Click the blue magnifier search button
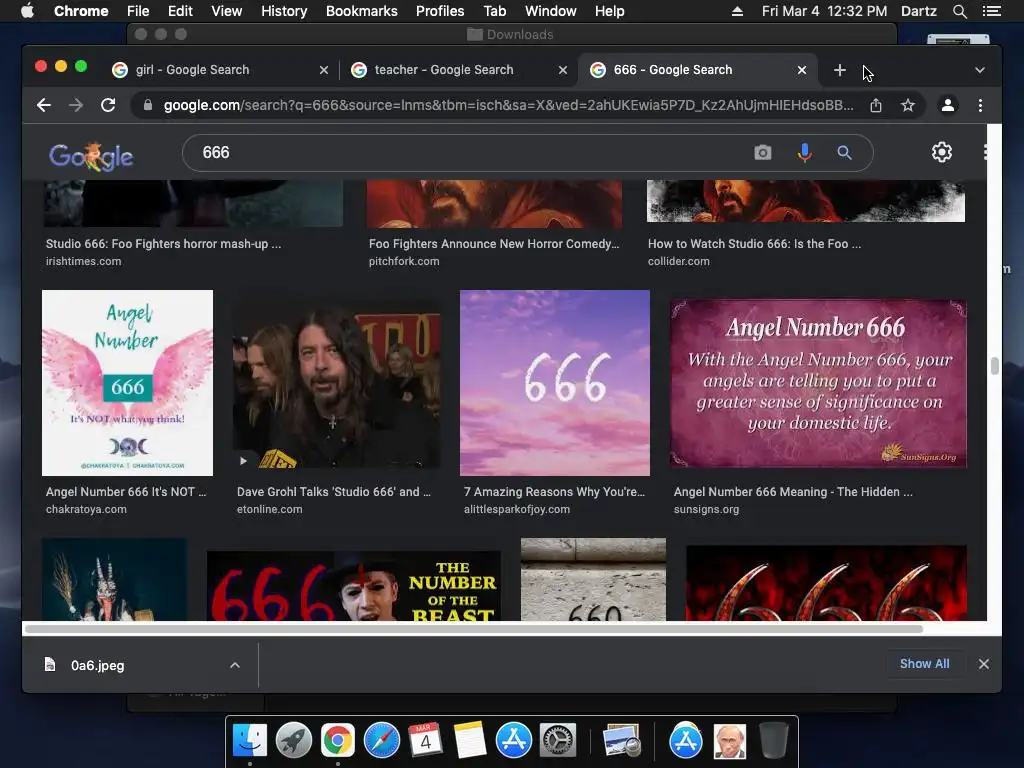Screen dimensions: 1024x768 point(844,153)
